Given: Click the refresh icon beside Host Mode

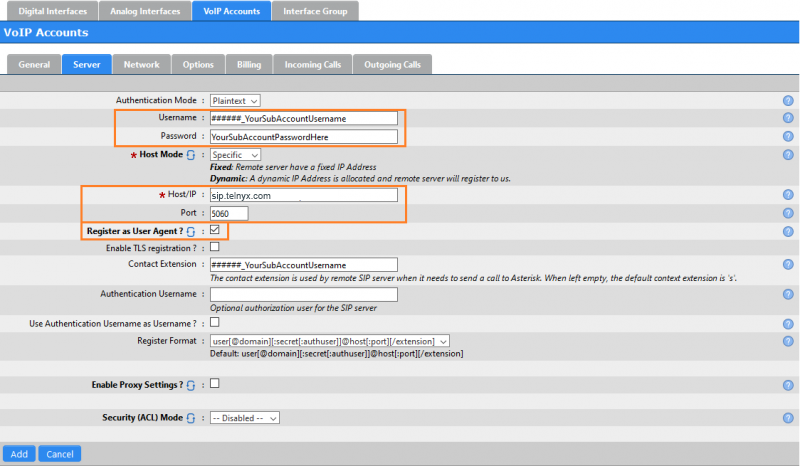Looking at the screenshot, I should pyautogui.click(x=191, y=155).
